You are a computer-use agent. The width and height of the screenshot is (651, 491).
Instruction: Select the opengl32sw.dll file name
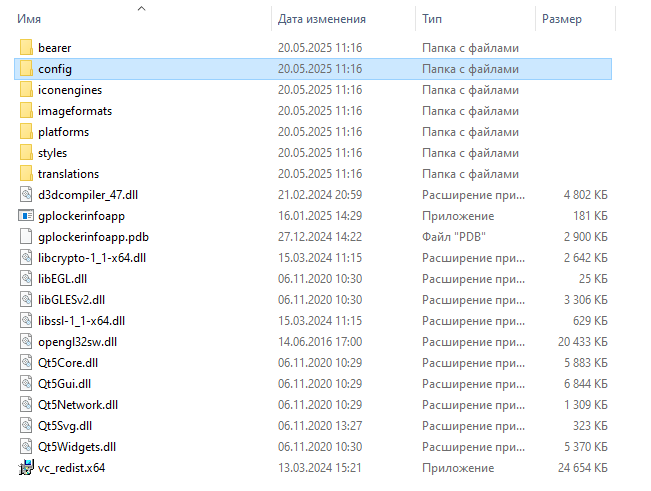(78, 342)
